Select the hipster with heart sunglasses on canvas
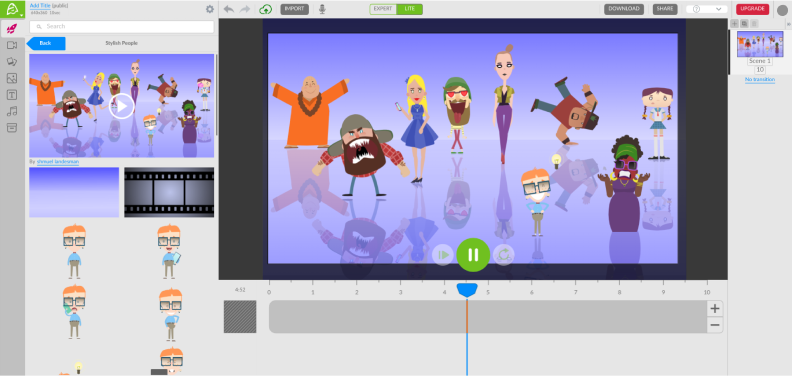 pos(458,115)
